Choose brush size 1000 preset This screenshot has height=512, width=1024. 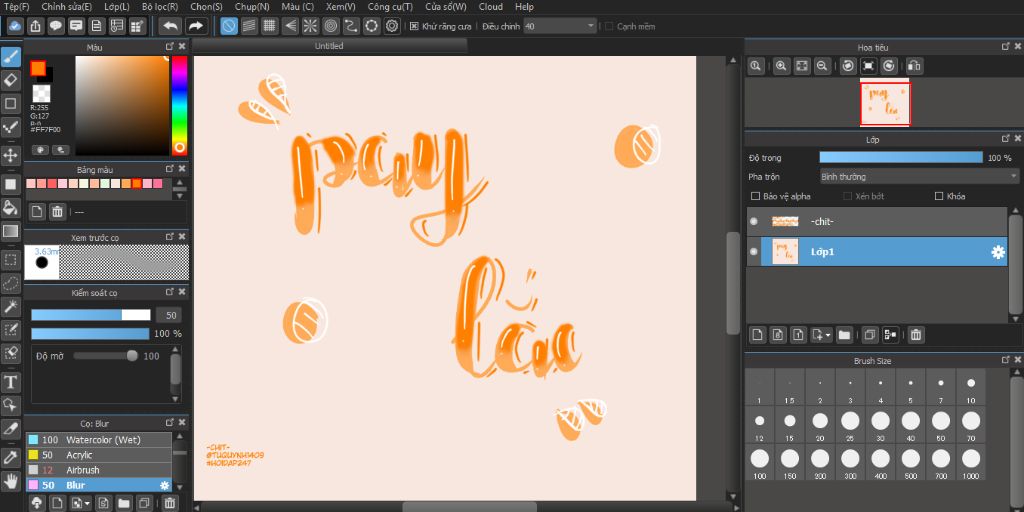click(971, 463)
